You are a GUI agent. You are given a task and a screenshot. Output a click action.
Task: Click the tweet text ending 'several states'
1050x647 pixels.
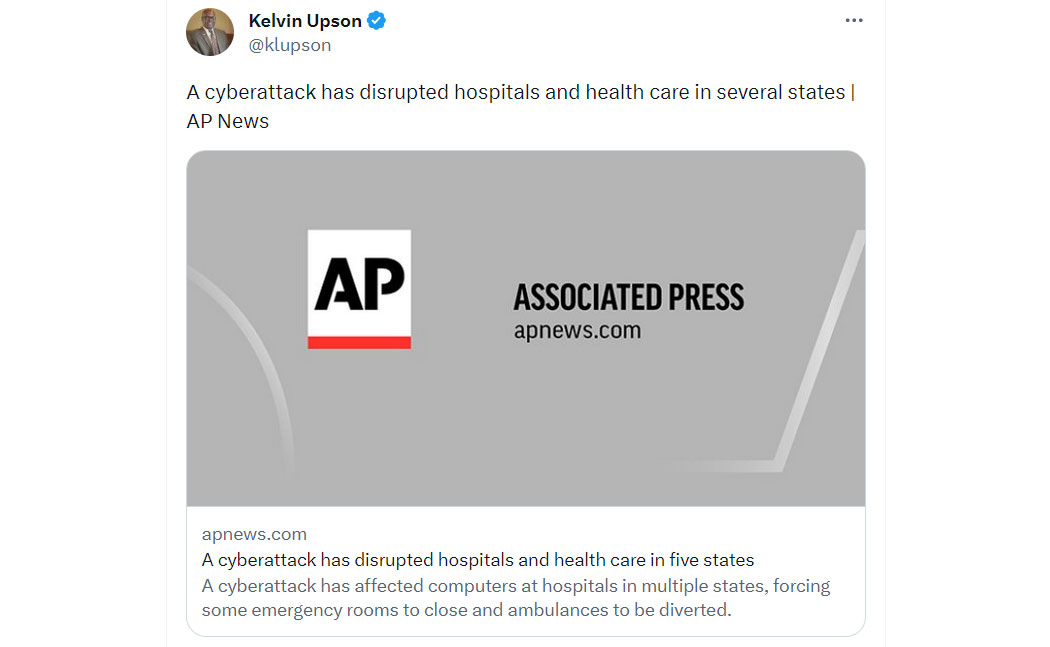[x=520, y=92]
